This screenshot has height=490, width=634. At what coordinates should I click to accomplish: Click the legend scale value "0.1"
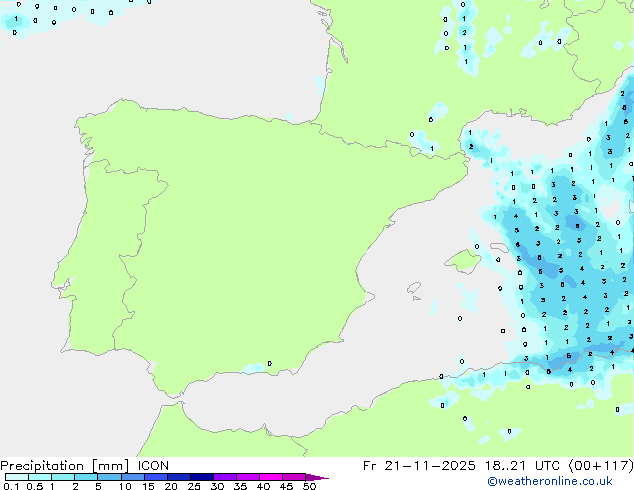click(x=11, y=486)
